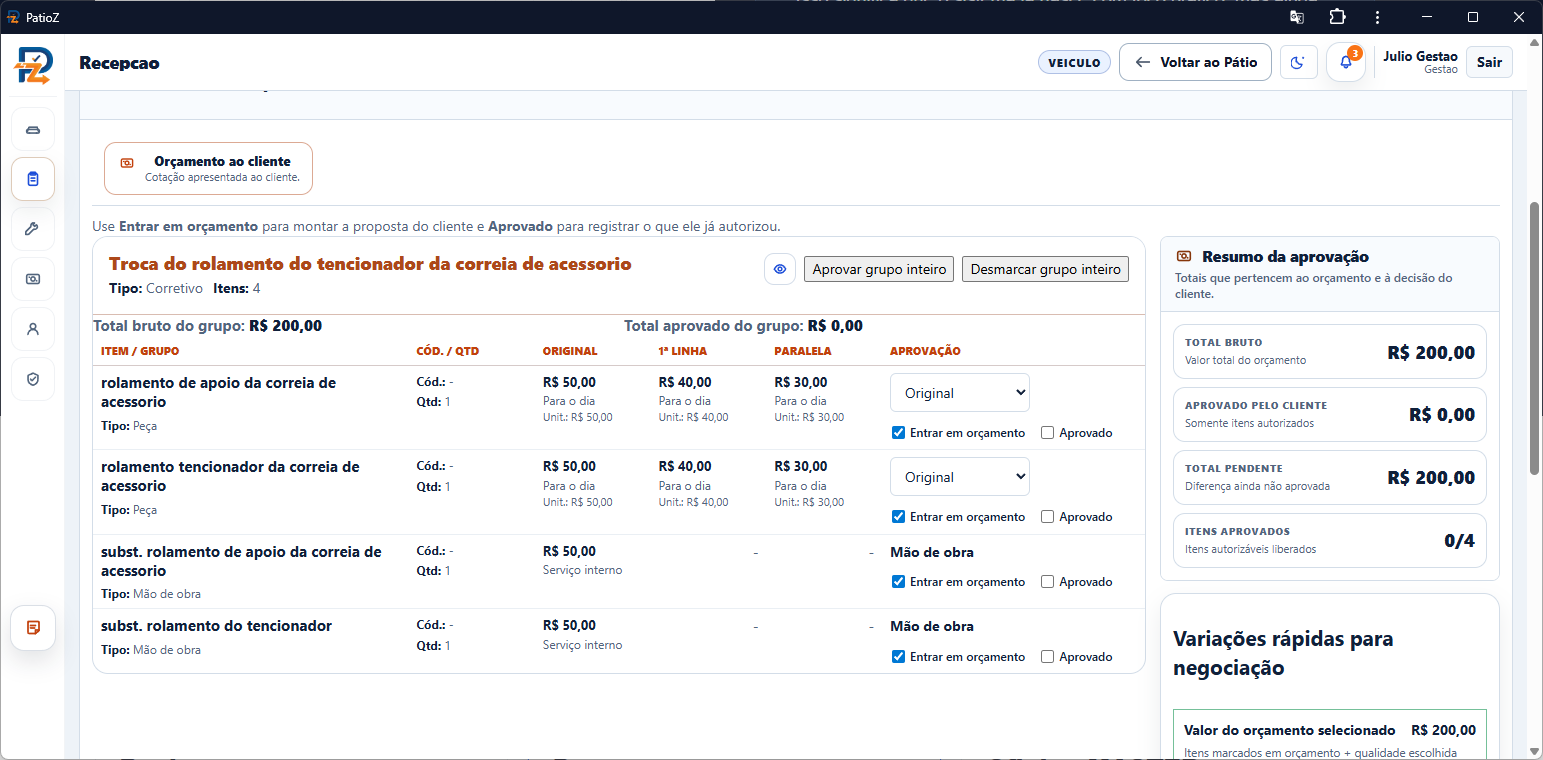
Task: Click the Aprovado pelo cliente summary card
Action: click(1330, 414)
